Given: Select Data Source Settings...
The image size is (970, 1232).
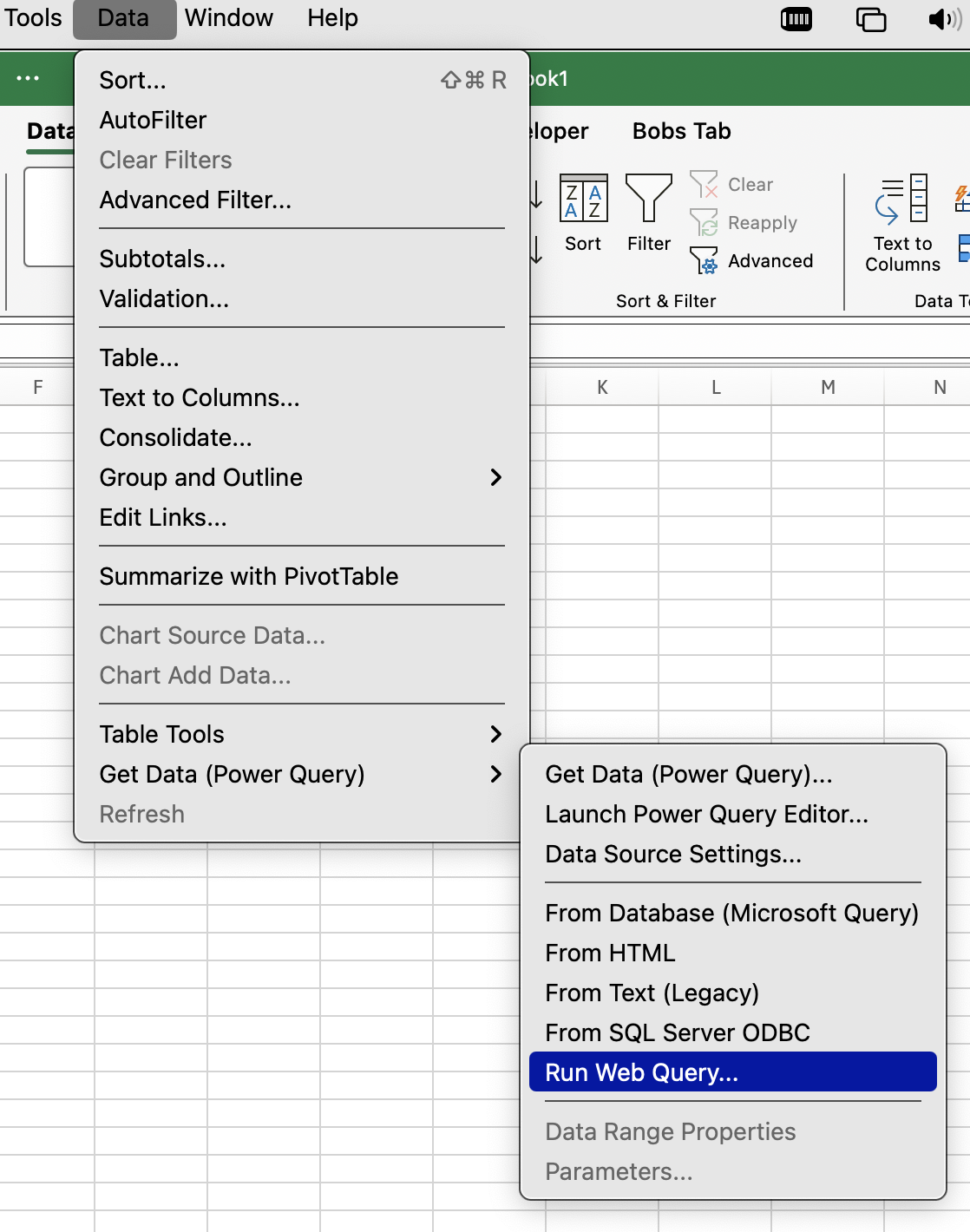Looking at the screenshot, I should [x=733, y=854].
